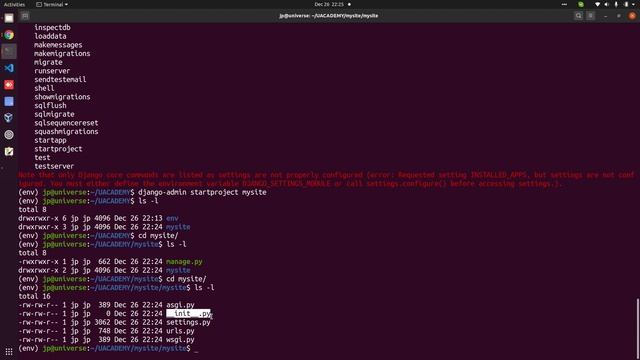Open Activities overview
The width and height of the screenshot is (640, 360).
click(14, 4)
